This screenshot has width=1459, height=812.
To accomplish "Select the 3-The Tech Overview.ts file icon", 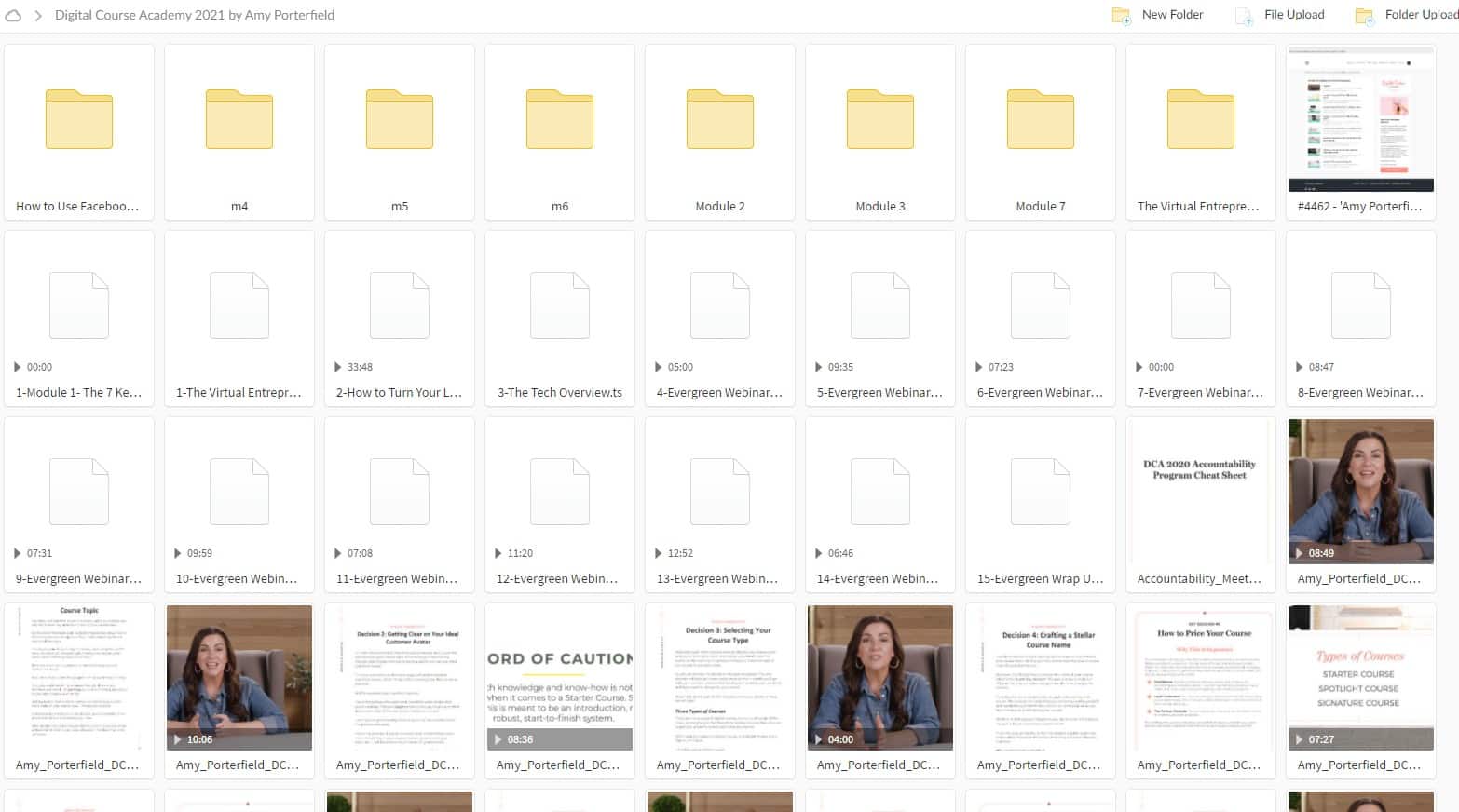I will (560, 305).
